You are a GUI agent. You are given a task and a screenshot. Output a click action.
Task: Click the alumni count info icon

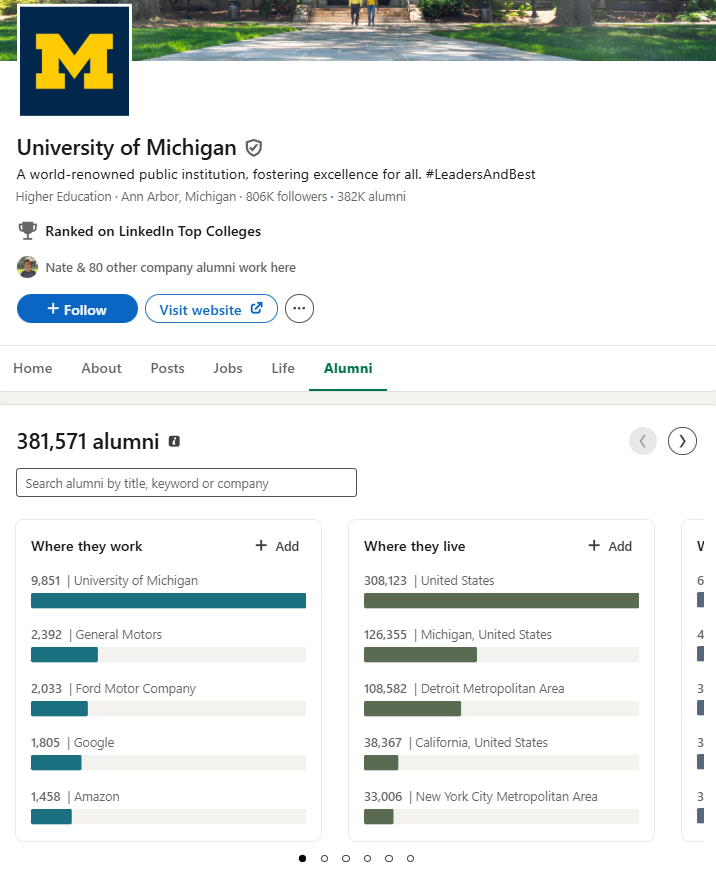pyautogui.click(x=175, y=441)
